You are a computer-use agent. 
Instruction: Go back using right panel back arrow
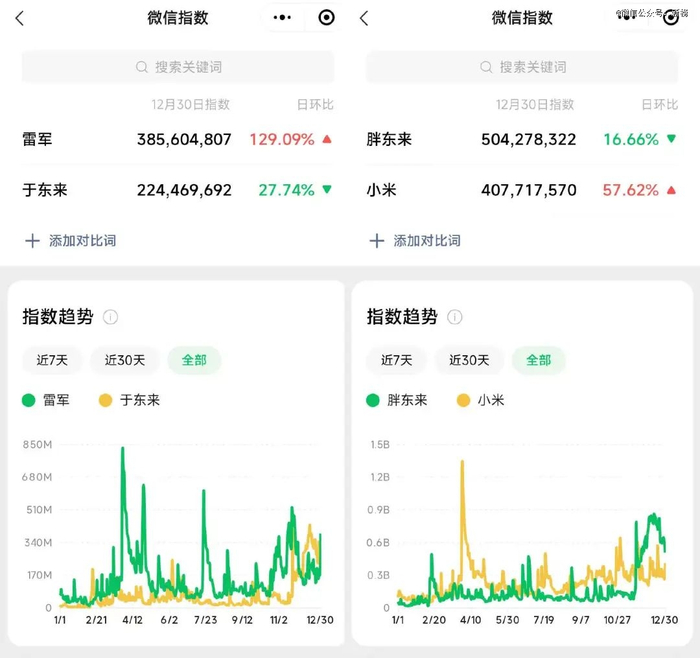(364, 18)
